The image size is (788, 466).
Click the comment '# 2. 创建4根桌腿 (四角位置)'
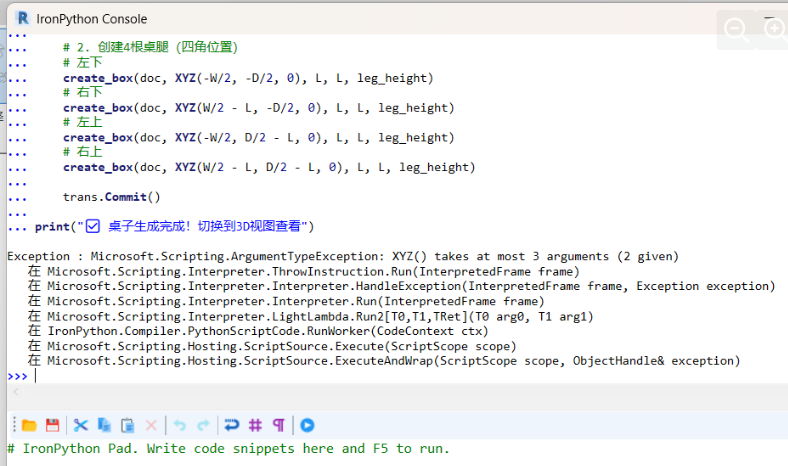(x=150, y=47)
